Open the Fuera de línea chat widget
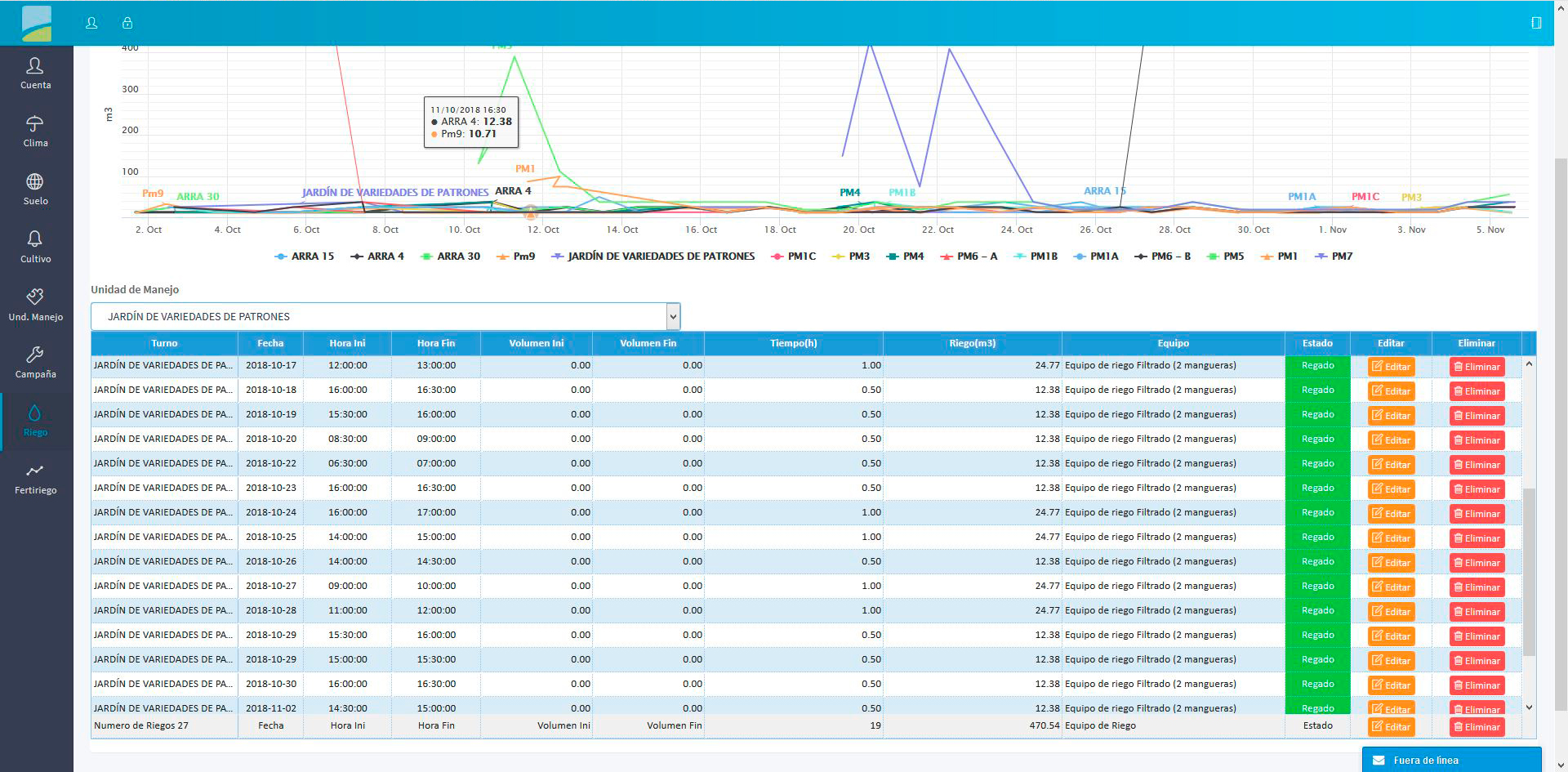 [1451, 760]
